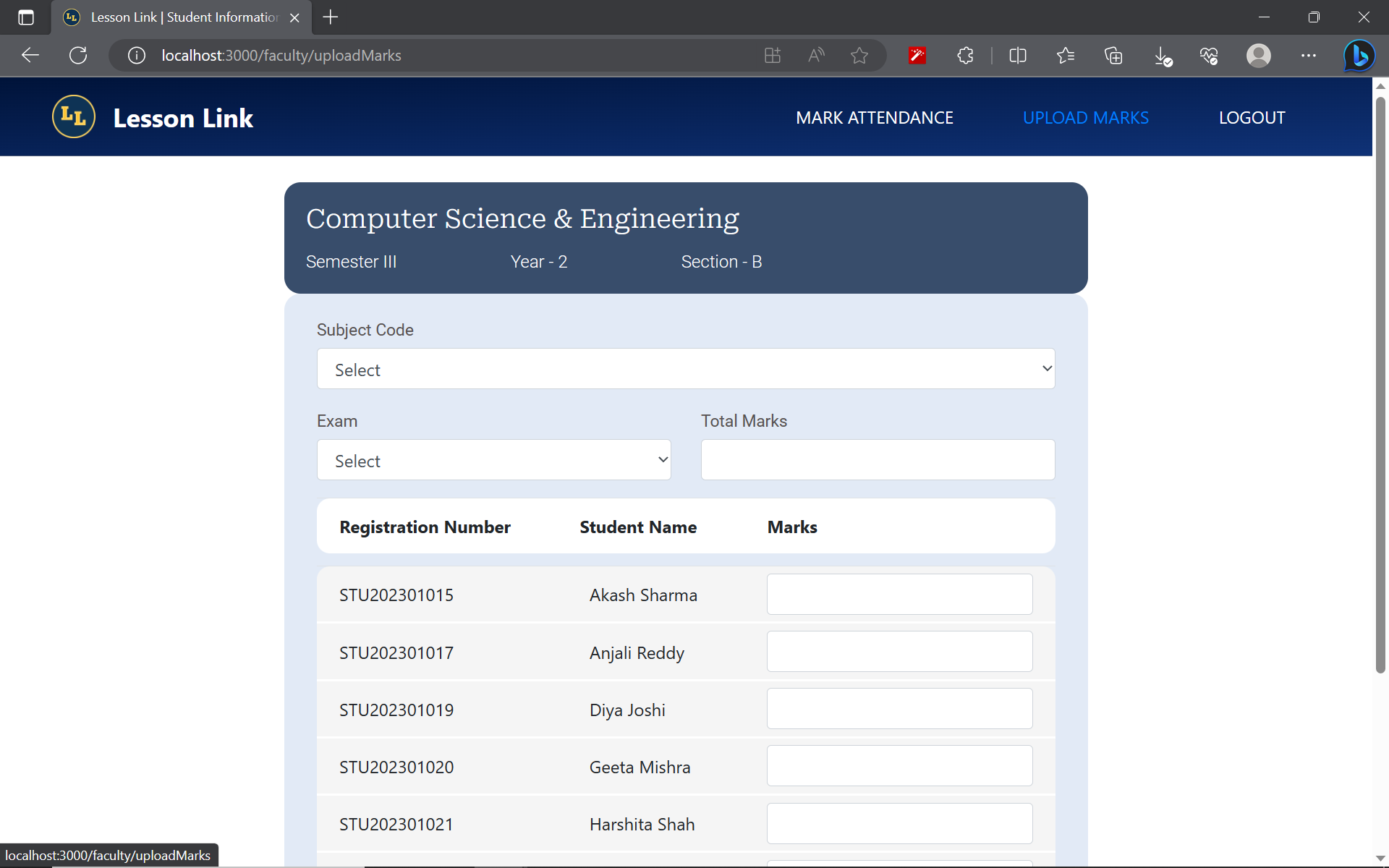The image size is (1389, 868).
Task: Open the tab actions menu
Action: click(x=25, y=17)
